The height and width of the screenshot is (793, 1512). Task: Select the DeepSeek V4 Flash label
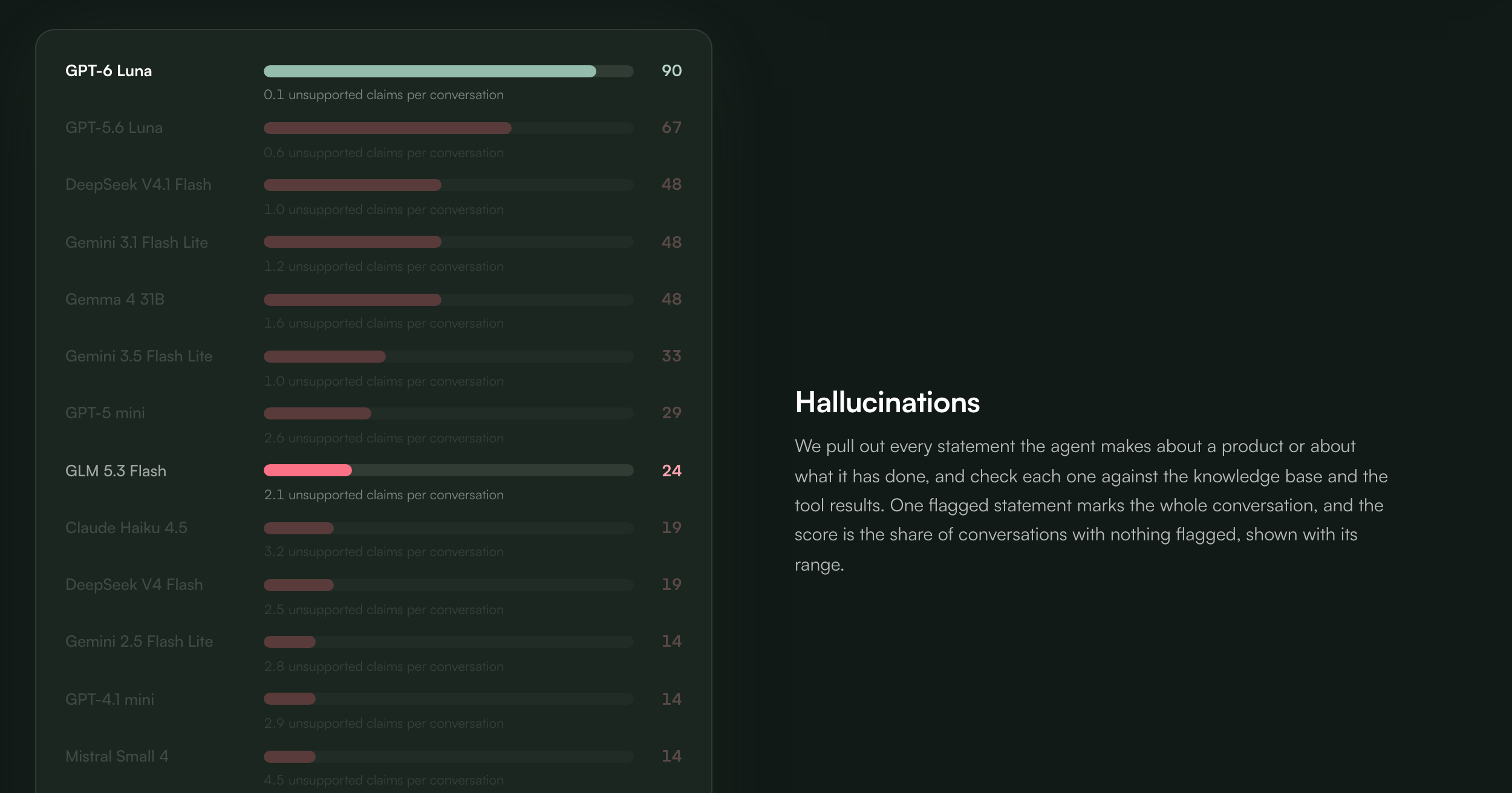tap(134, 584)
